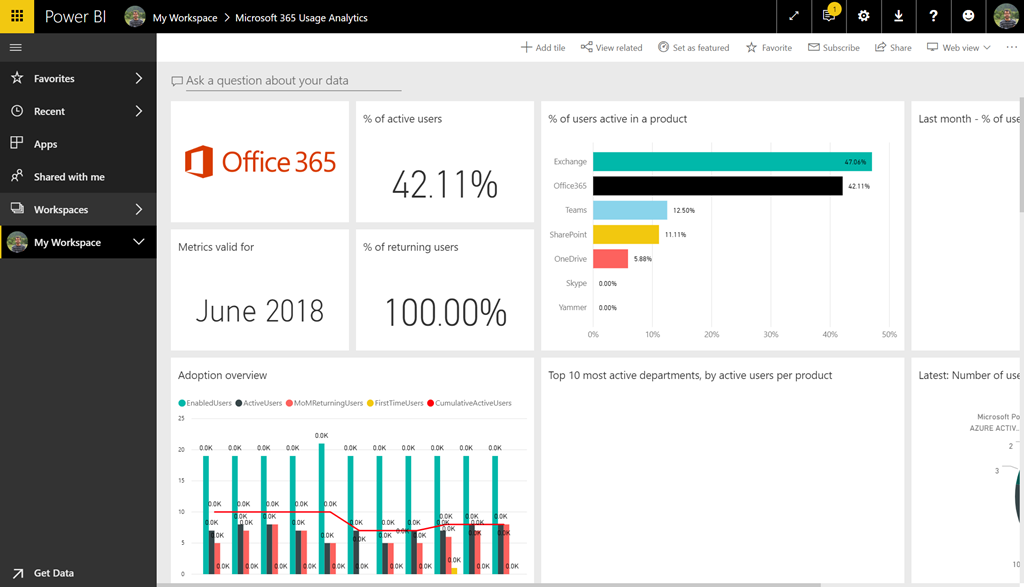Click Get Data link
This screenshot has width=1024, height=587.
click(54, 573)
